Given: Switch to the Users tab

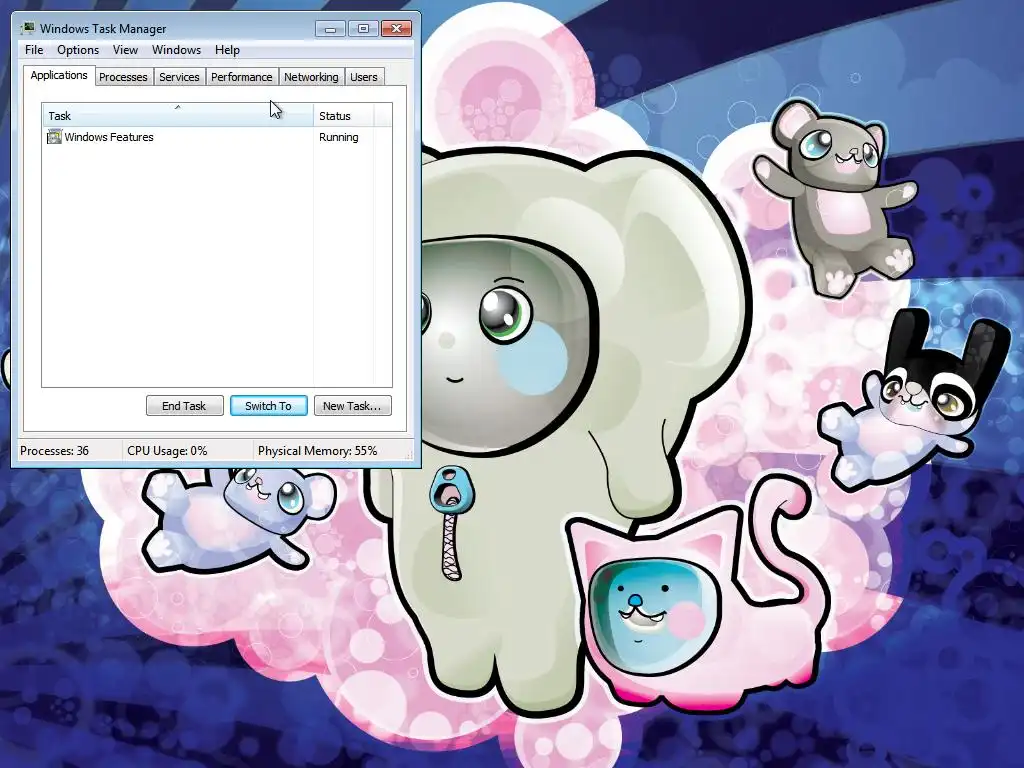Looking at the screenshot, I should click(364, 77).
